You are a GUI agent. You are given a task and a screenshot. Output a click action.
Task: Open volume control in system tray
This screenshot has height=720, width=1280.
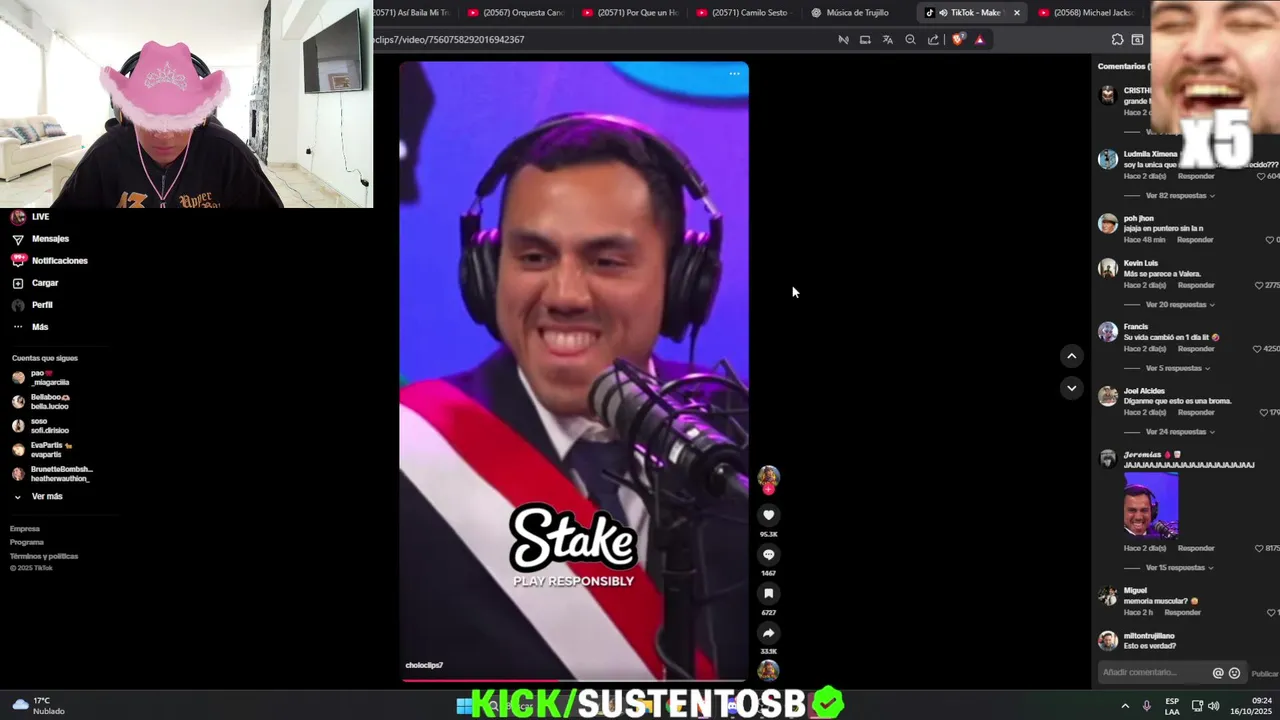click(x=1213, y=706)
